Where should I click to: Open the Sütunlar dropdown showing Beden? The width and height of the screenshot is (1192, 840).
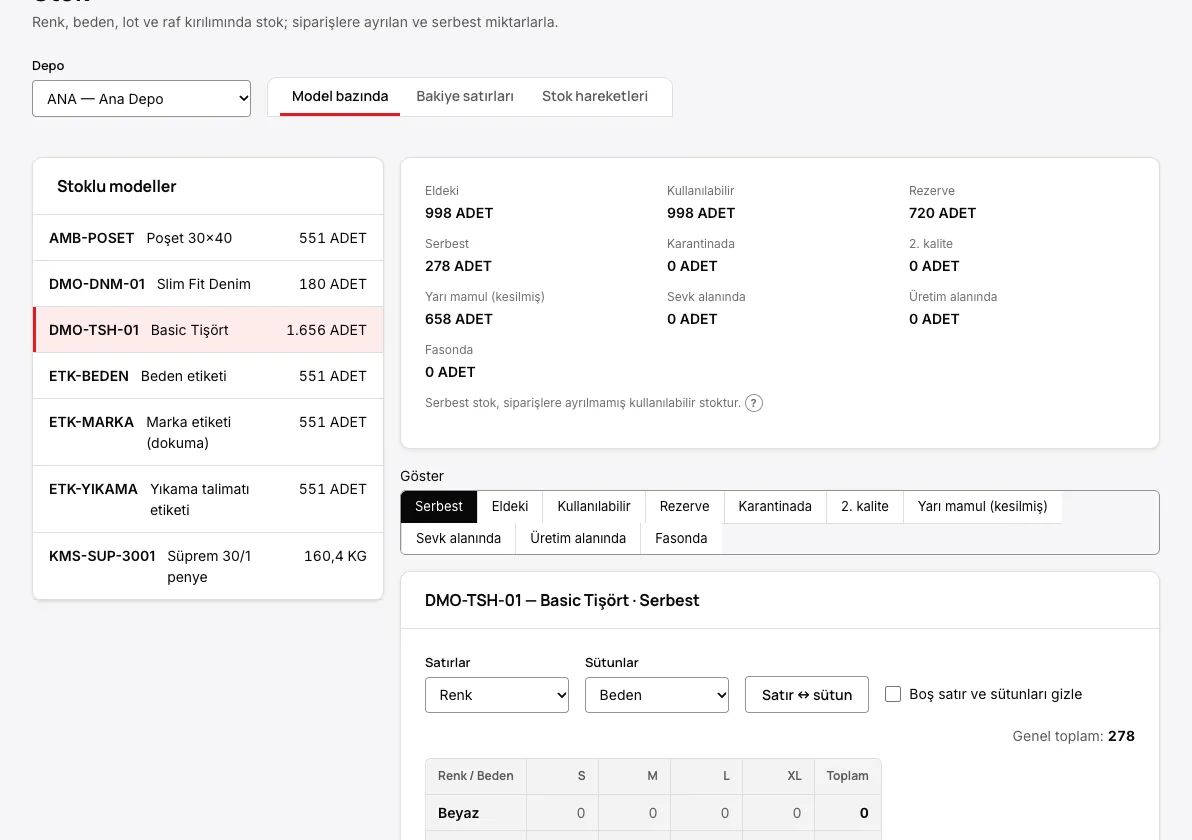point(657,695)
